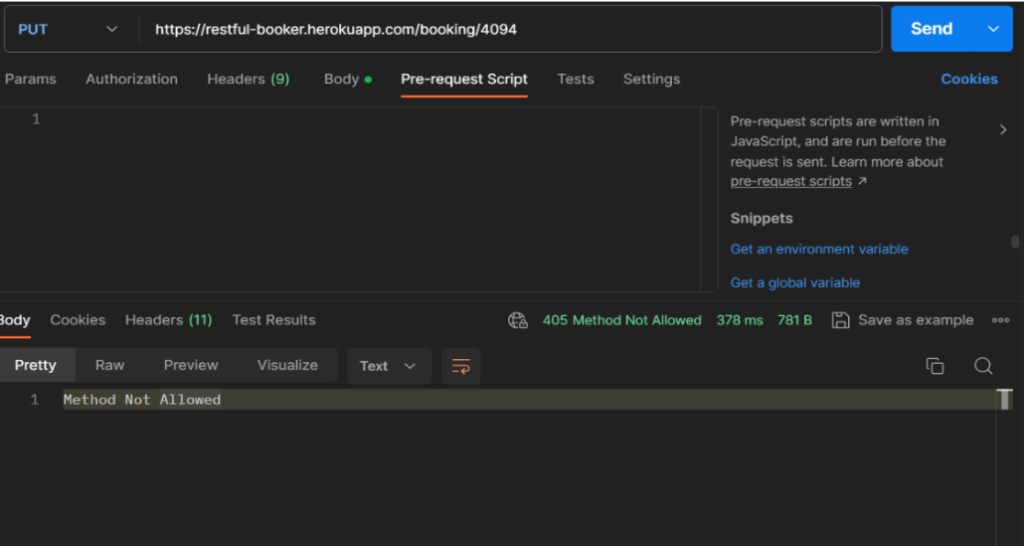This screenshot has width=1024, height=546.
Task: Open the request Headers (9) tab
Action: coord(248,79)
